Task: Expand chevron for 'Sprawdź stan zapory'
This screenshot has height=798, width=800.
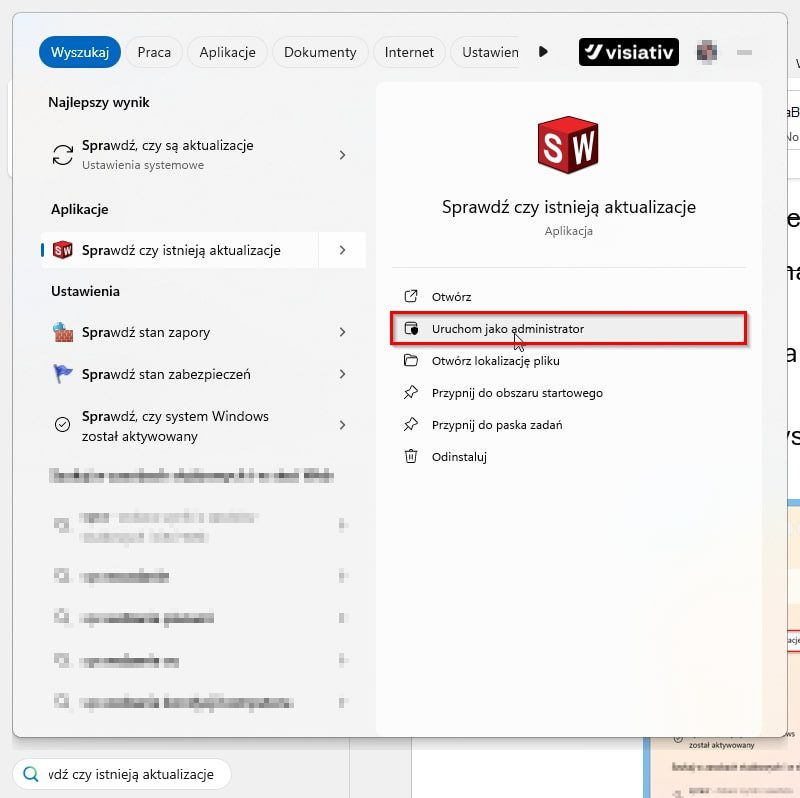Action: pyautogui.click(x=342, y=332)
